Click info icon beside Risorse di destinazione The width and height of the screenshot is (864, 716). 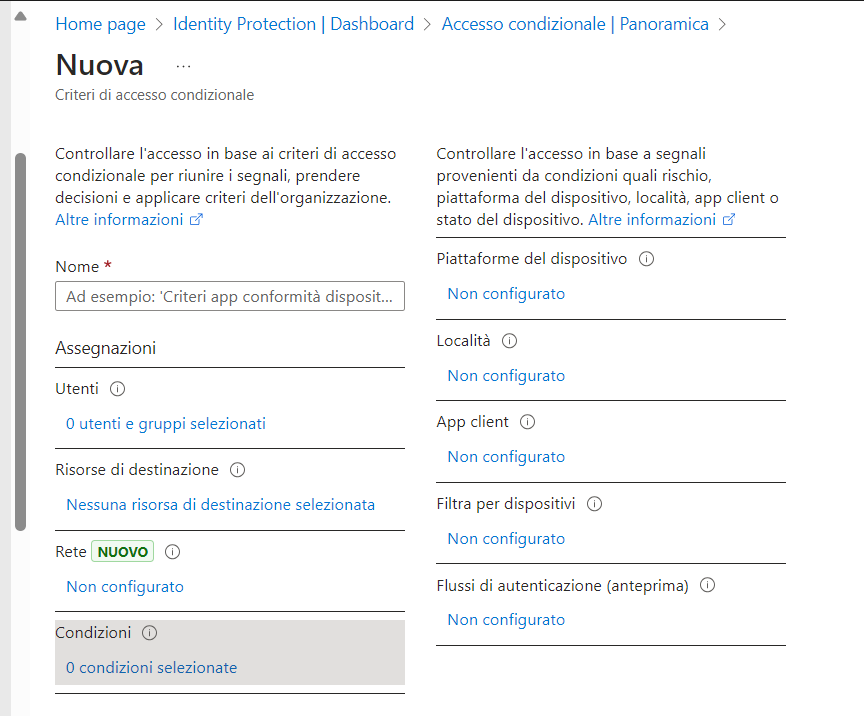(237, 470)
